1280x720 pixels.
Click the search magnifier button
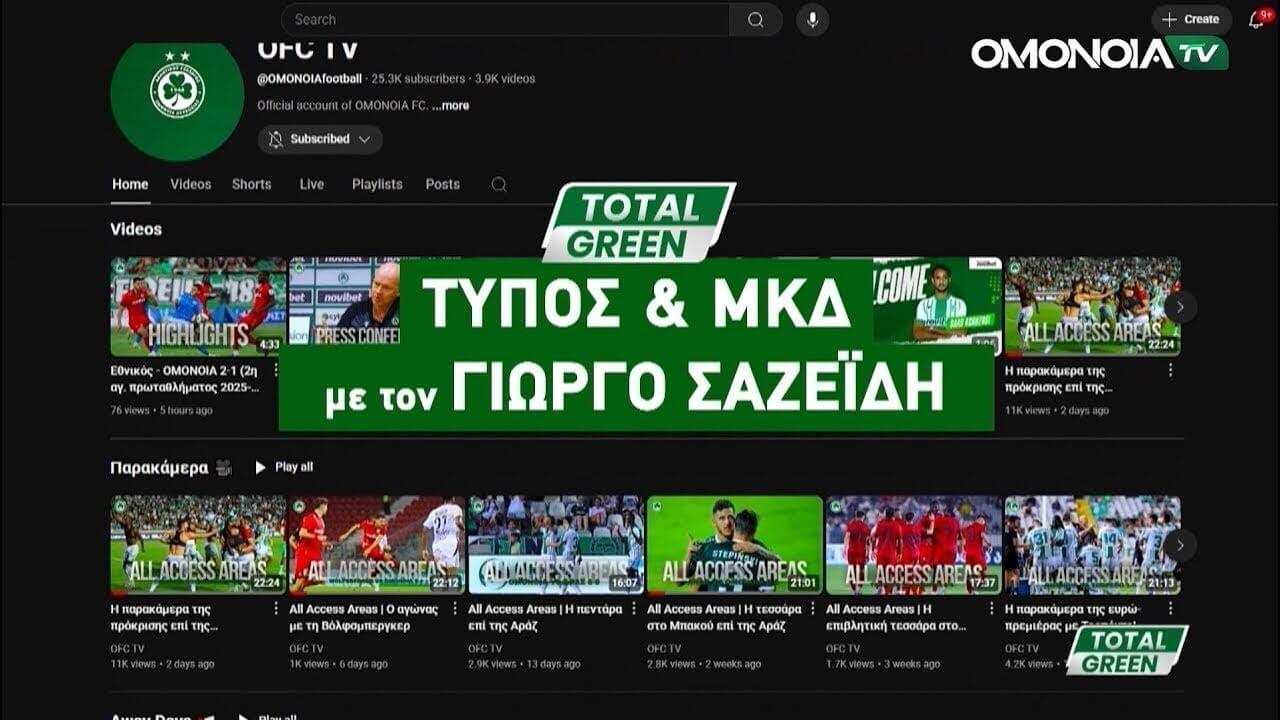click(x=756, y=20)
